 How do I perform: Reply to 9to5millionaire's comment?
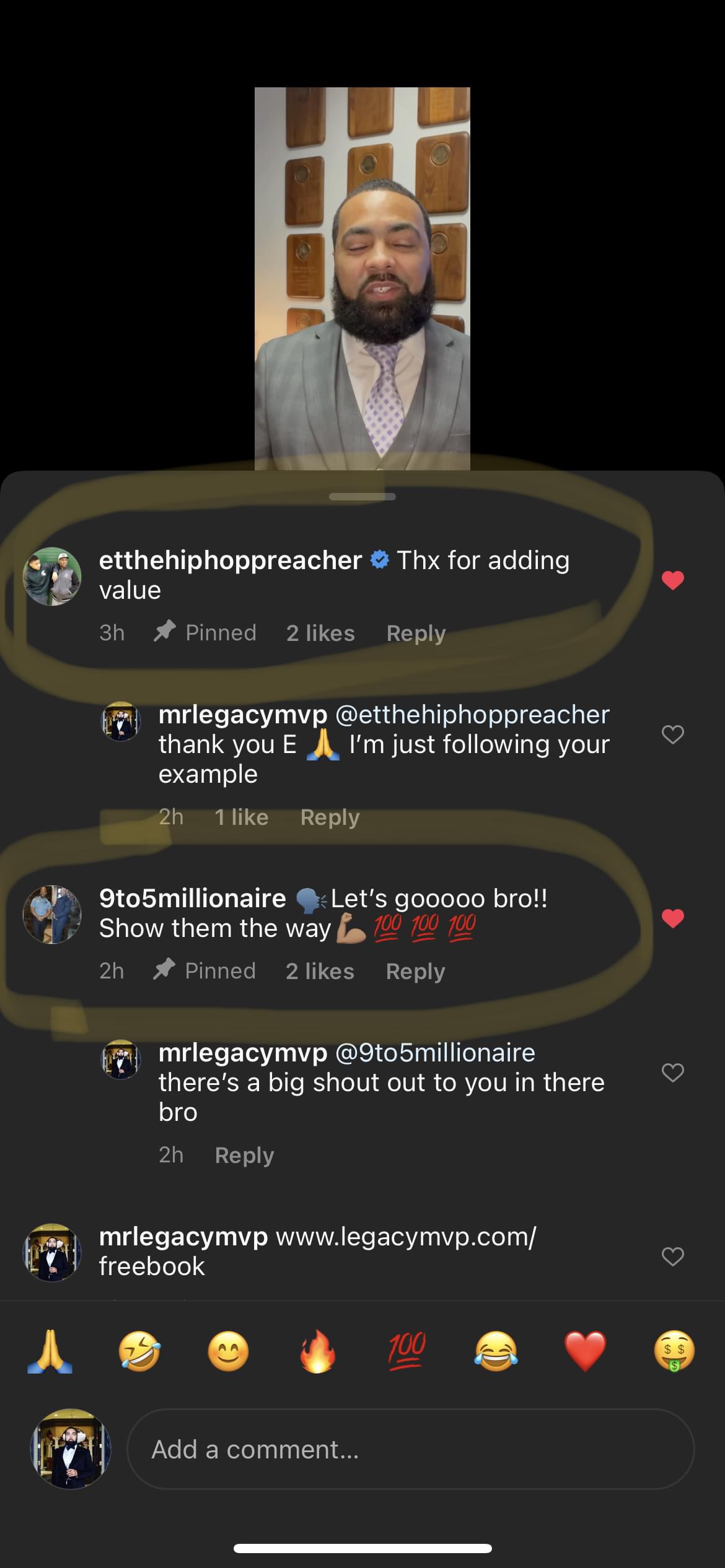click(415, 971)
